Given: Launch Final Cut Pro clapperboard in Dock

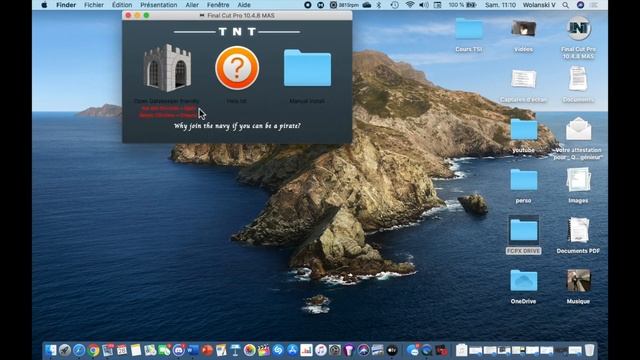Looking at the screenshot, I should tap(264, 350).
